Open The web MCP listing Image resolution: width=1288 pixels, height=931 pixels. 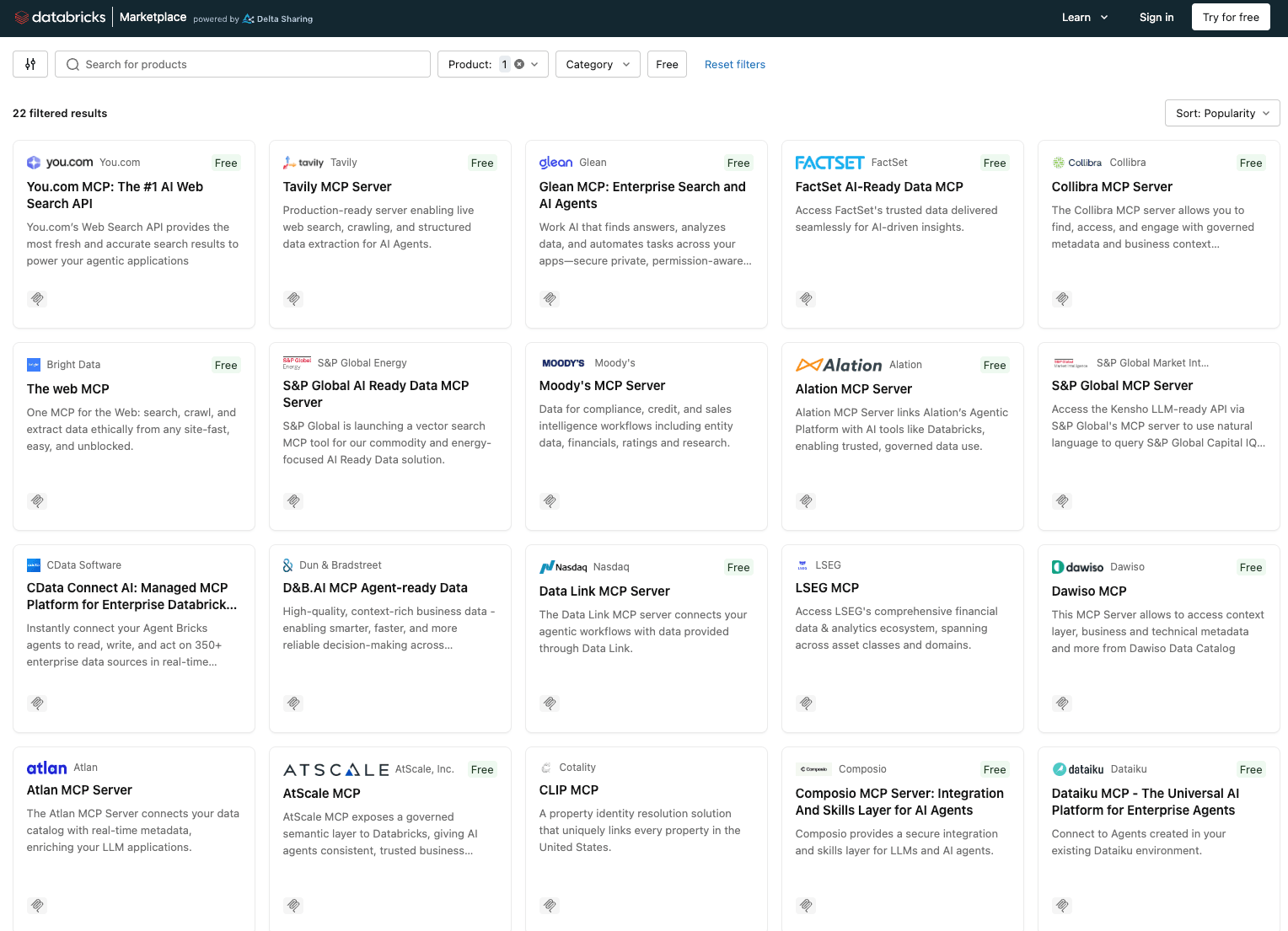(68, 388)
